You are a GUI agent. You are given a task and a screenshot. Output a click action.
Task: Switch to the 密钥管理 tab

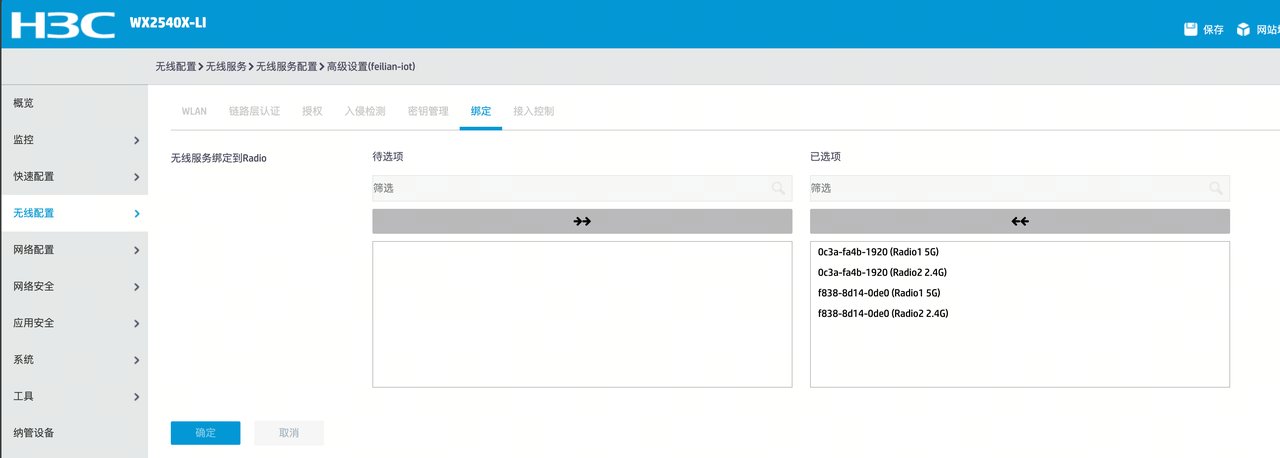pyautogui.click(x=428, y=111)
